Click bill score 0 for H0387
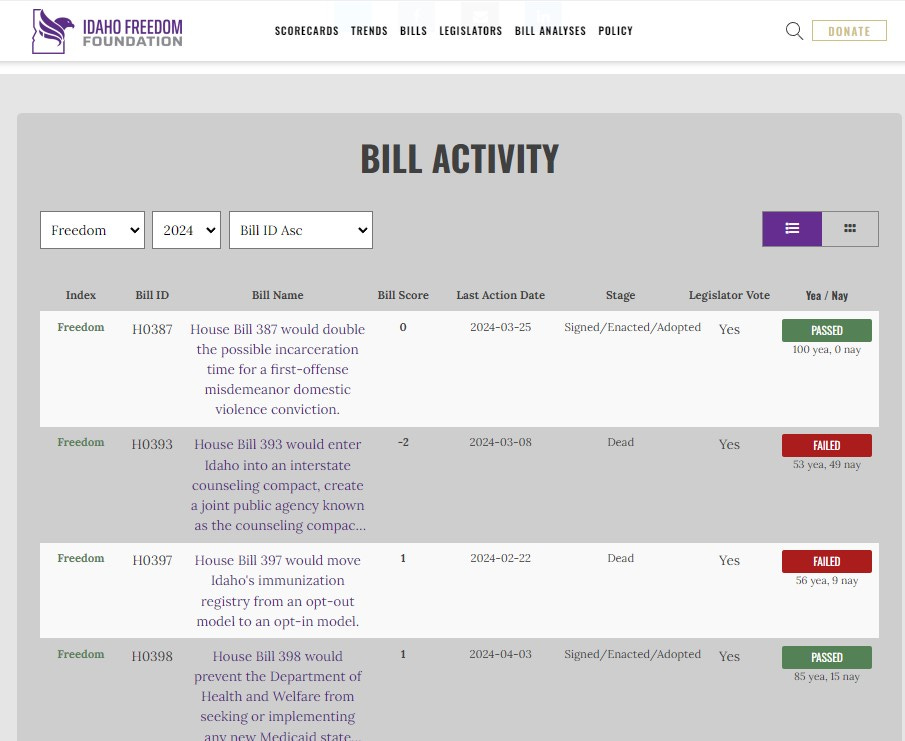 pos(403,327)
